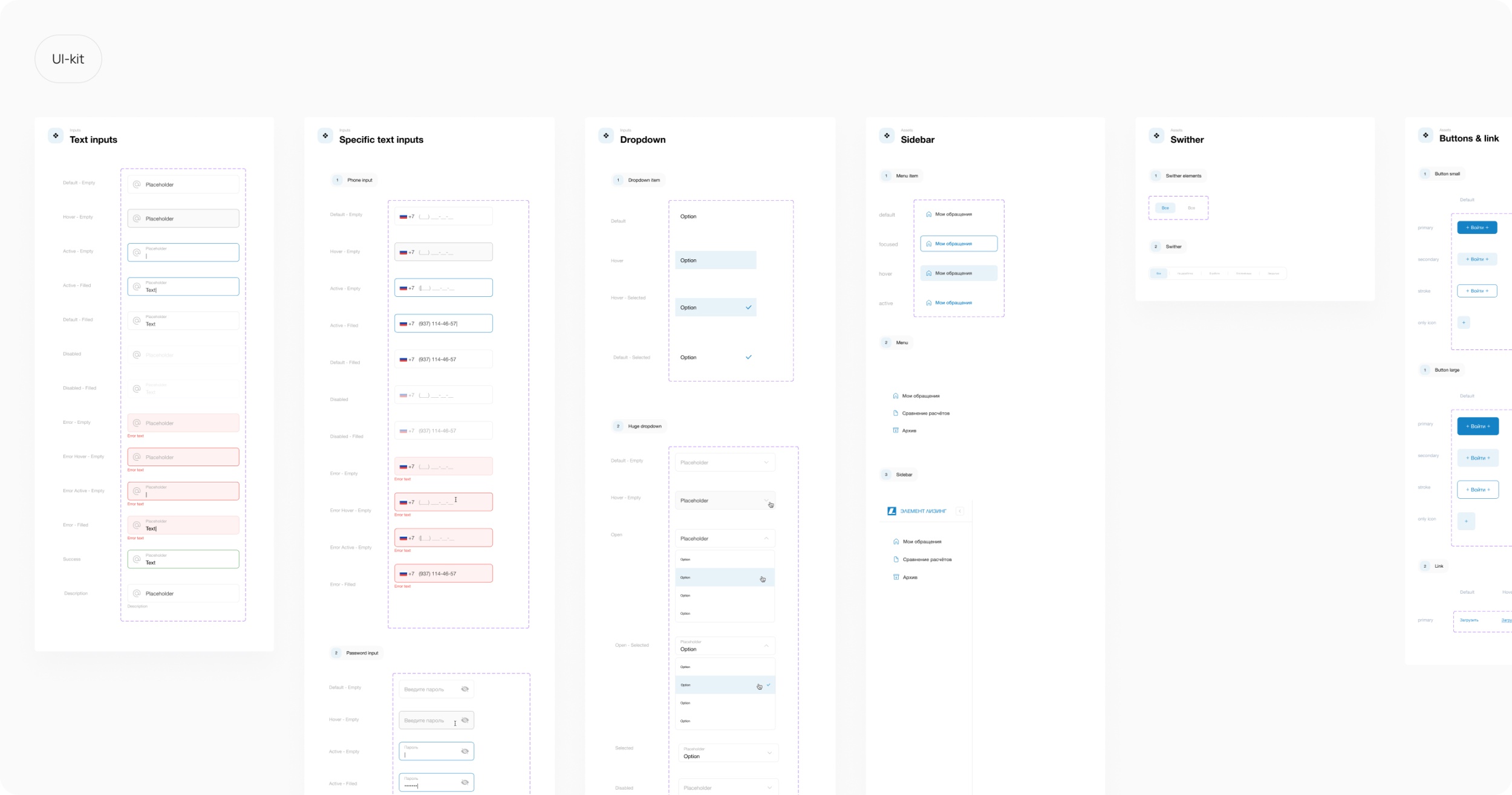Screen dimensions: 1512x795
Task: Select the focused Мои обращения menu item
Action: [959, 244]
